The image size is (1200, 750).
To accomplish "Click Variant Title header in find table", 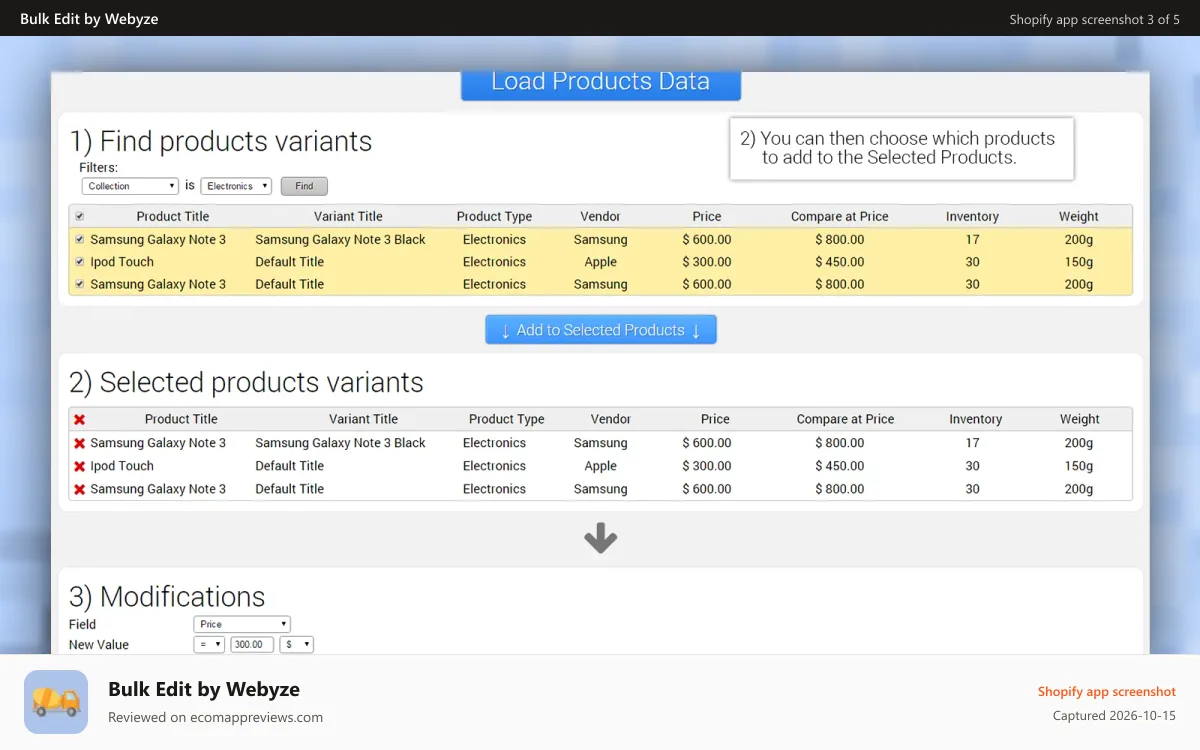I will [x=348, y=216].
